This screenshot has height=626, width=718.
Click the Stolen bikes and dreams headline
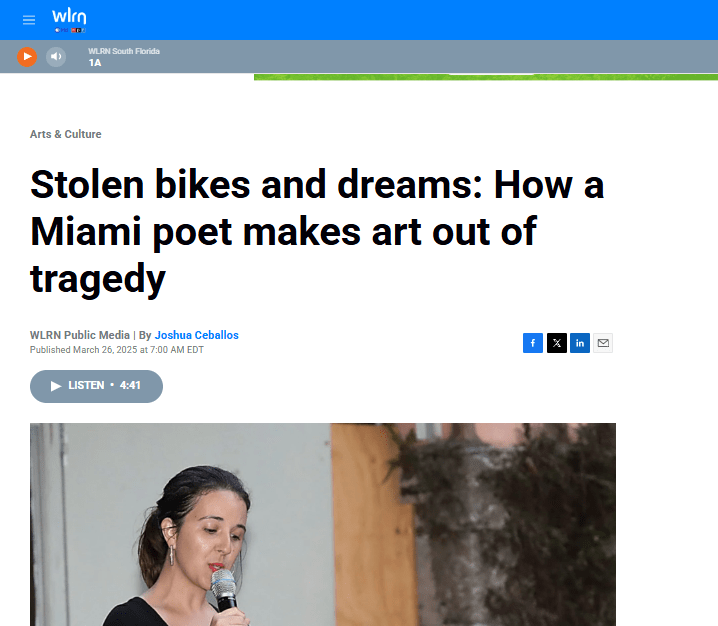317,231
